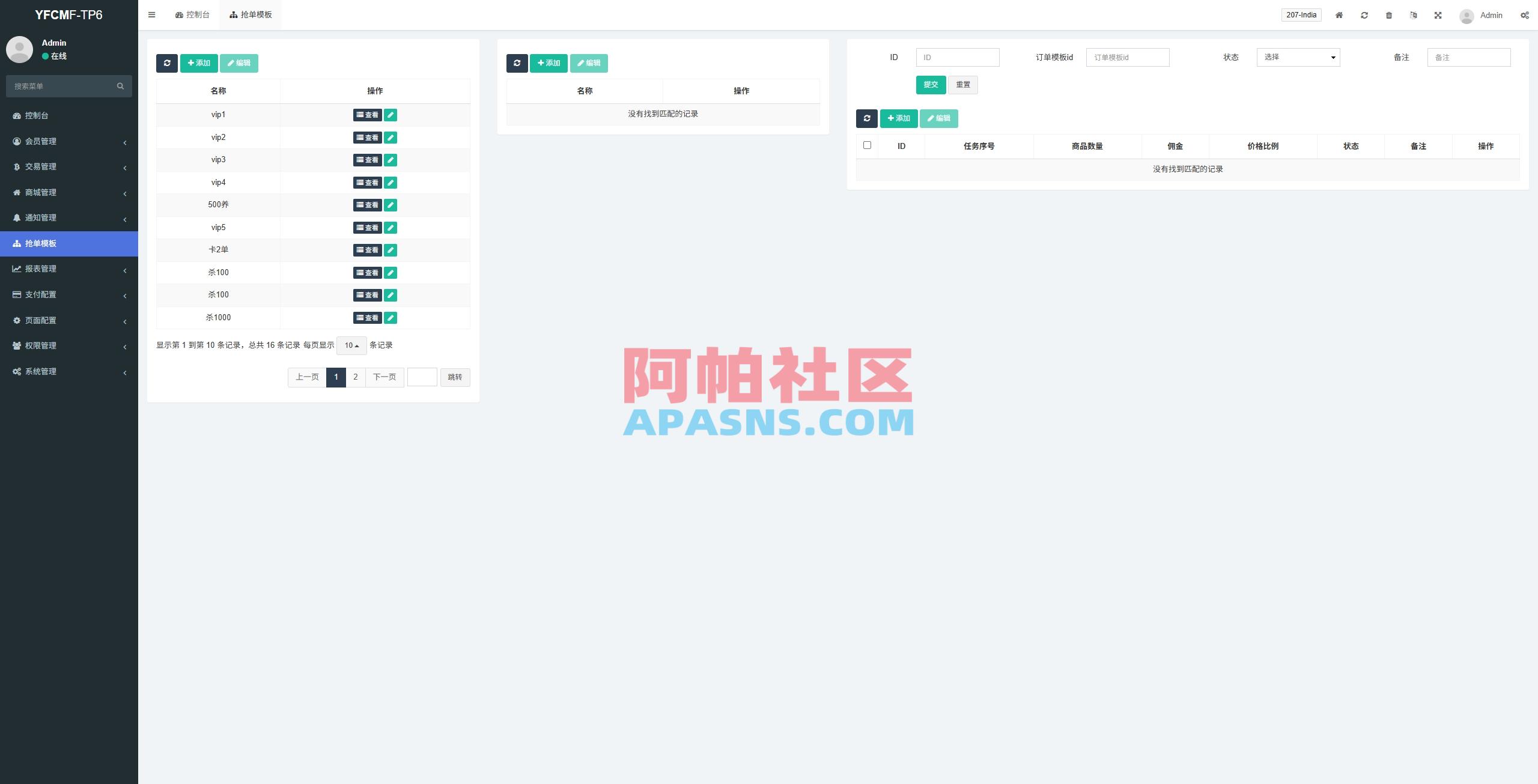Click the Admin user avatar in top bar
The image size is (1538, 784).
(x=1467, y=15)
